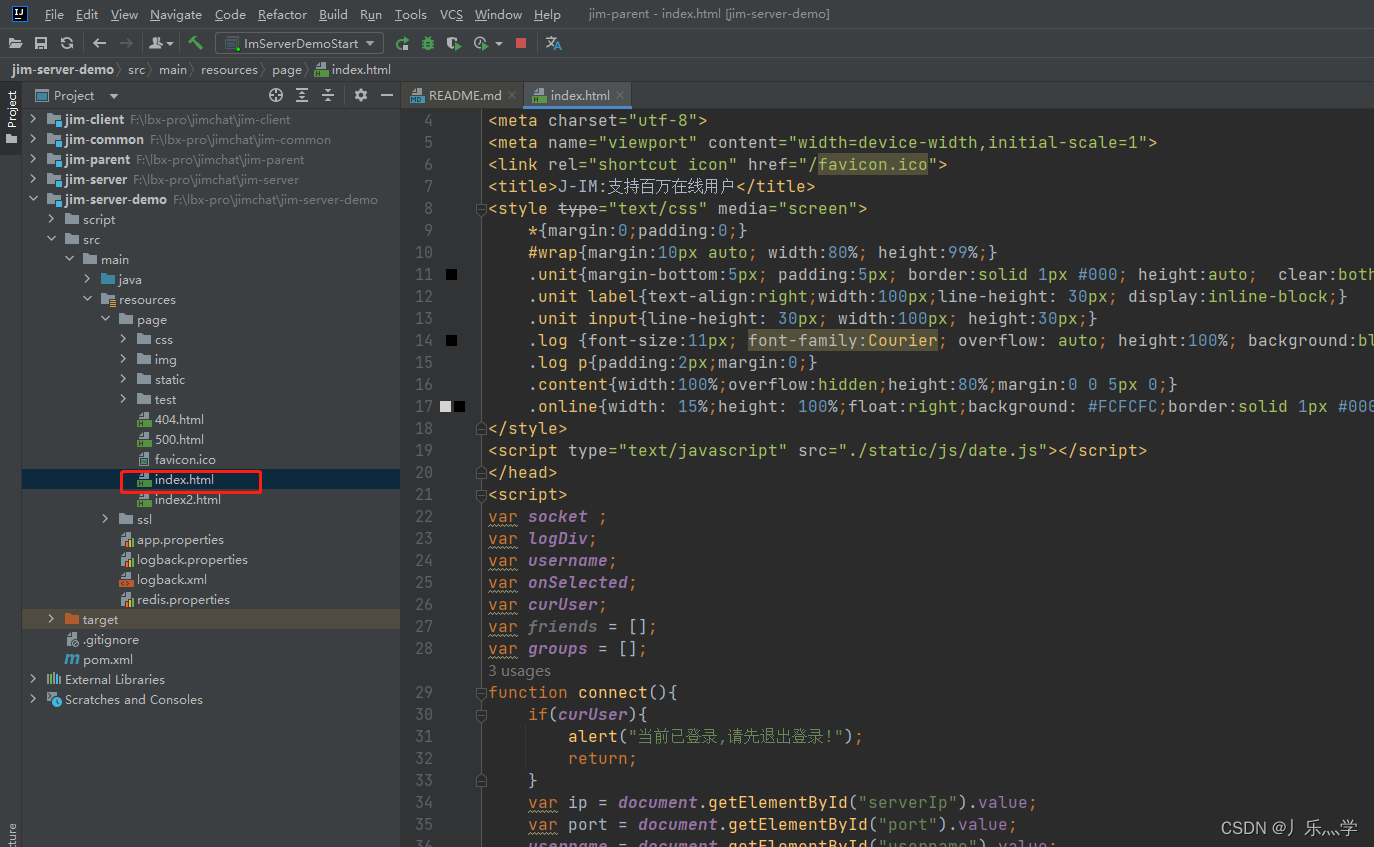1374x847 pixels.
Task: Navigate forward with the right arrow icon
Action: (x=126, y=43)
